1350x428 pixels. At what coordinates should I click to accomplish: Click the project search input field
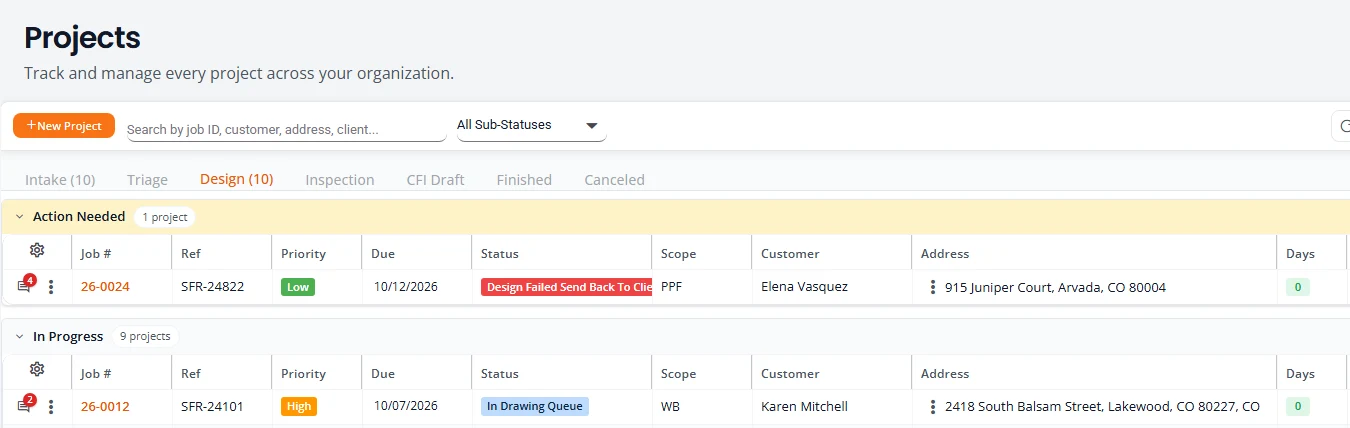286,129
